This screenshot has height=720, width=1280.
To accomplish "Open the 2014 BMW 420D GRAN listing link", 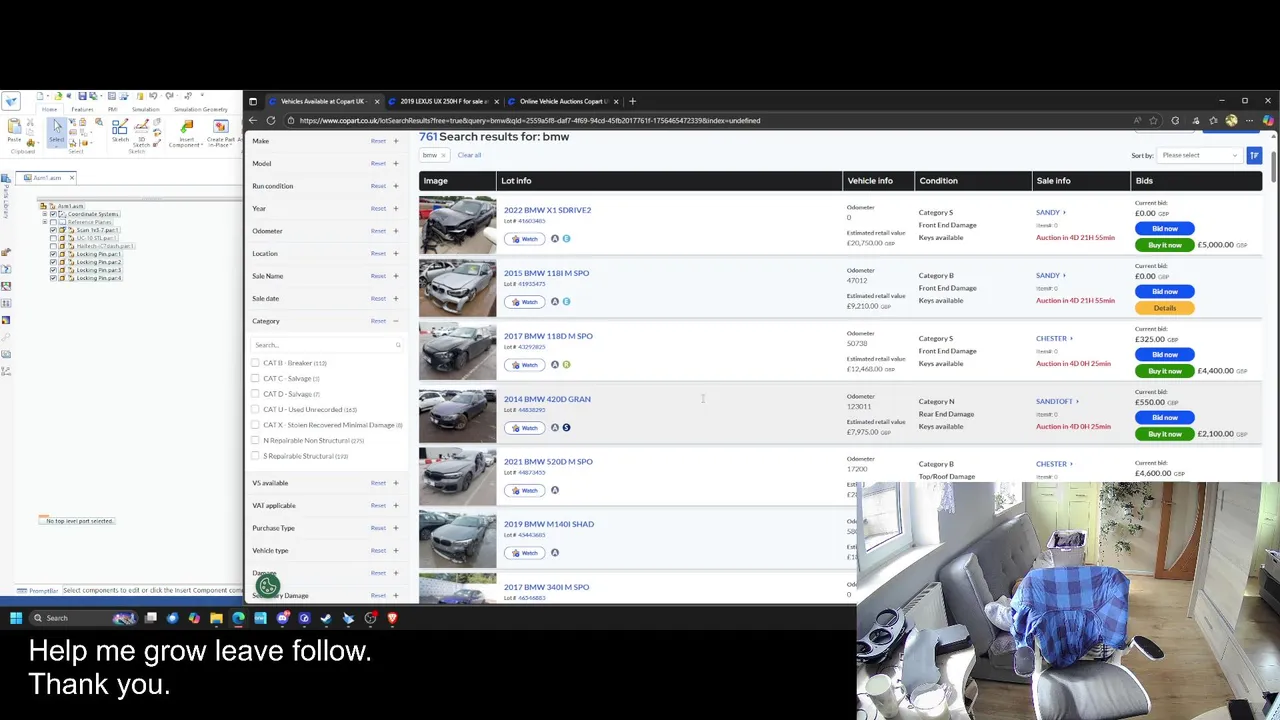I will pyautogui.click(x=547, y=399).
